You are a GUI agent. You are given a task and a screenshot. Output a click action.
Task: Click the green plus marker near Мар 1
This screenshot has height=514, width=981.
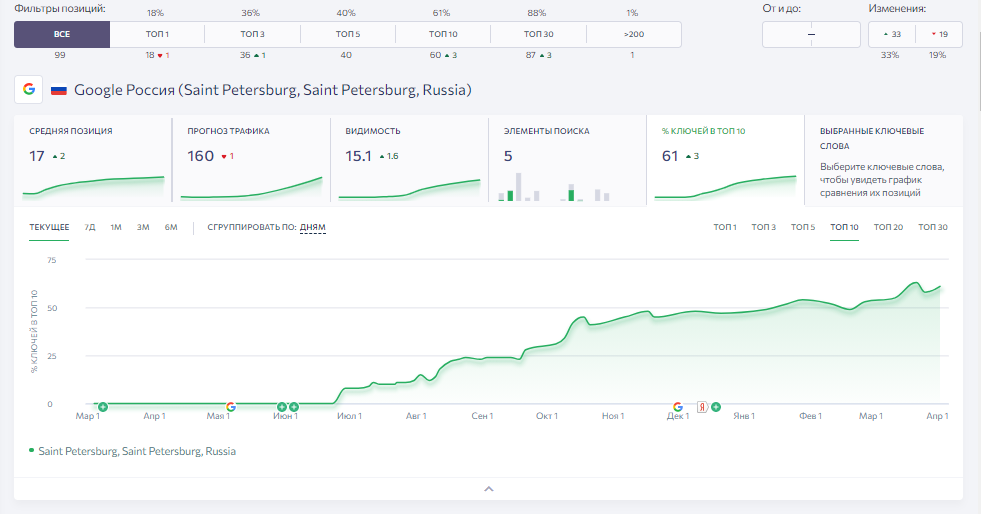pos(103,407)
